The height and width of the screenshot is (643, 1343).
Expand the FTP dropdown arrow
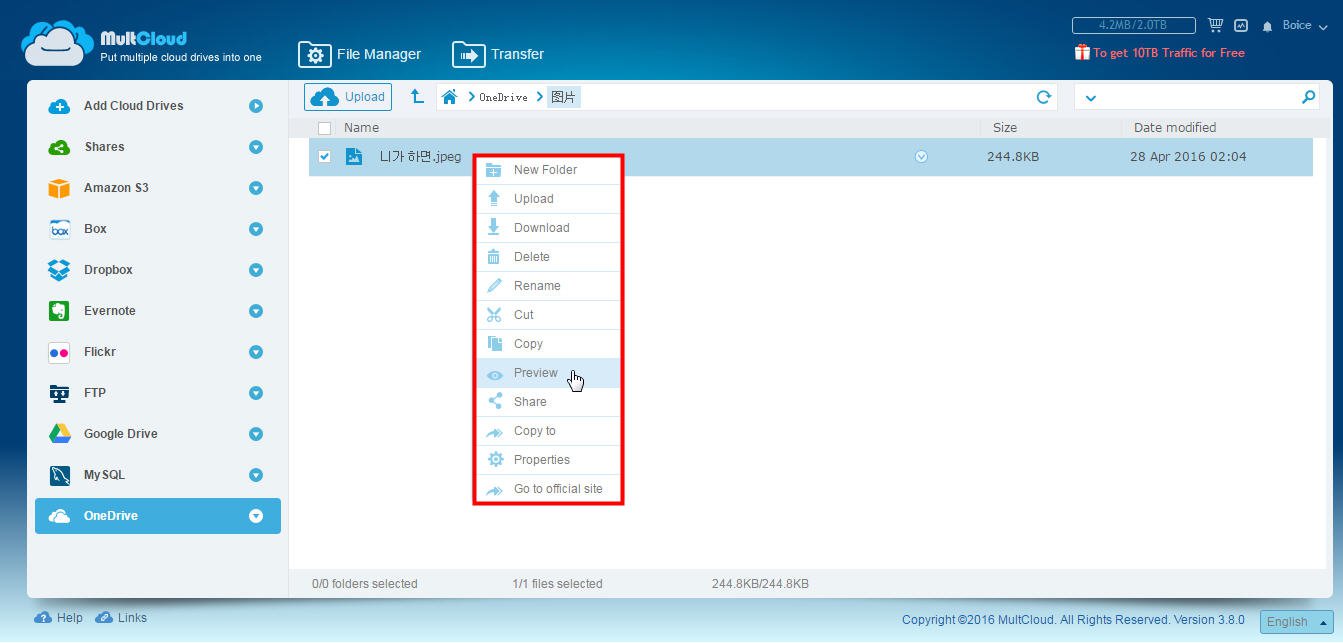click(x=256, y=393)
